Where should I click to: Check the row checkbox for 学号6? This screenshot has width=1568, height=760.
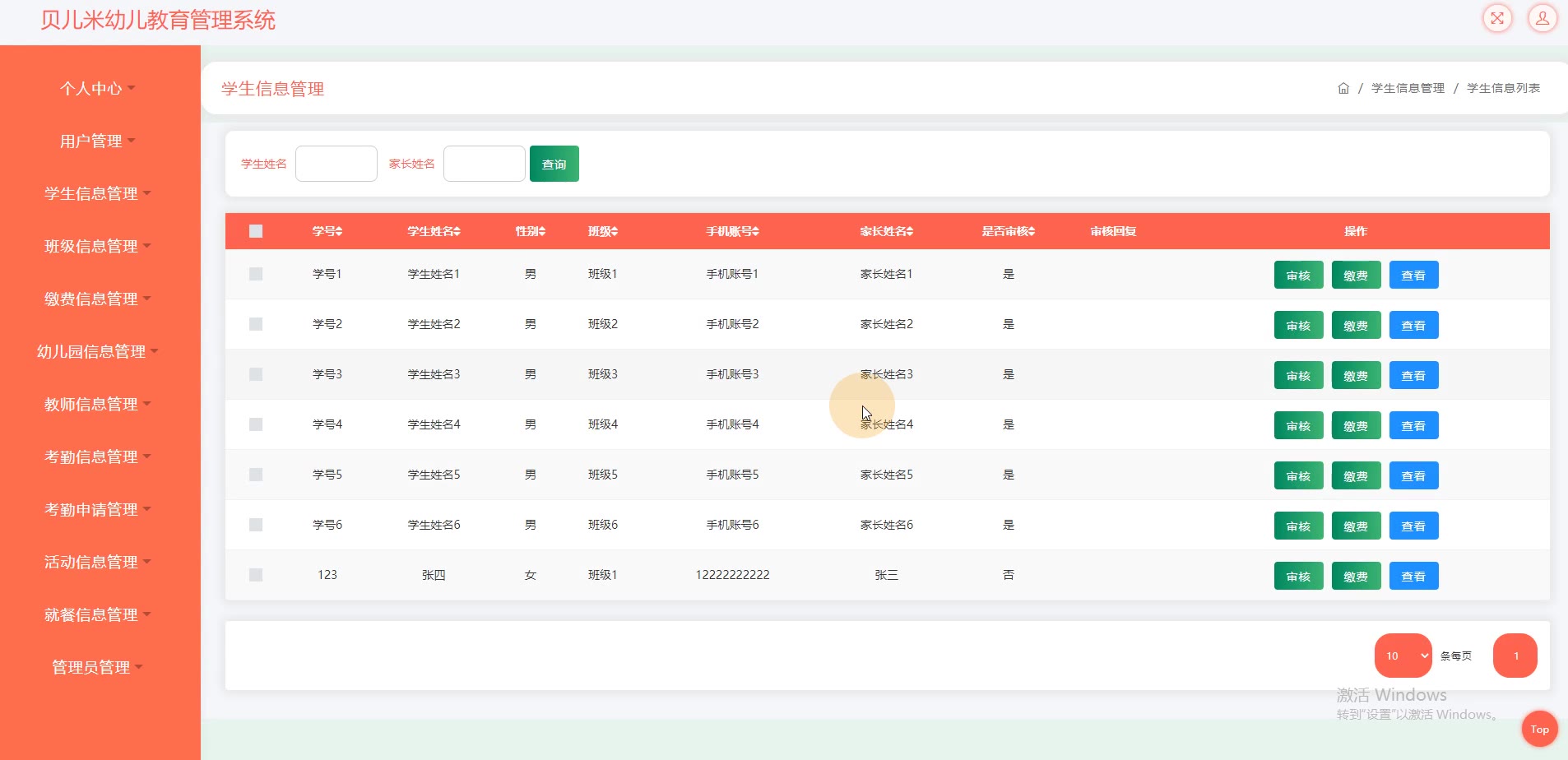click(256, 525)
